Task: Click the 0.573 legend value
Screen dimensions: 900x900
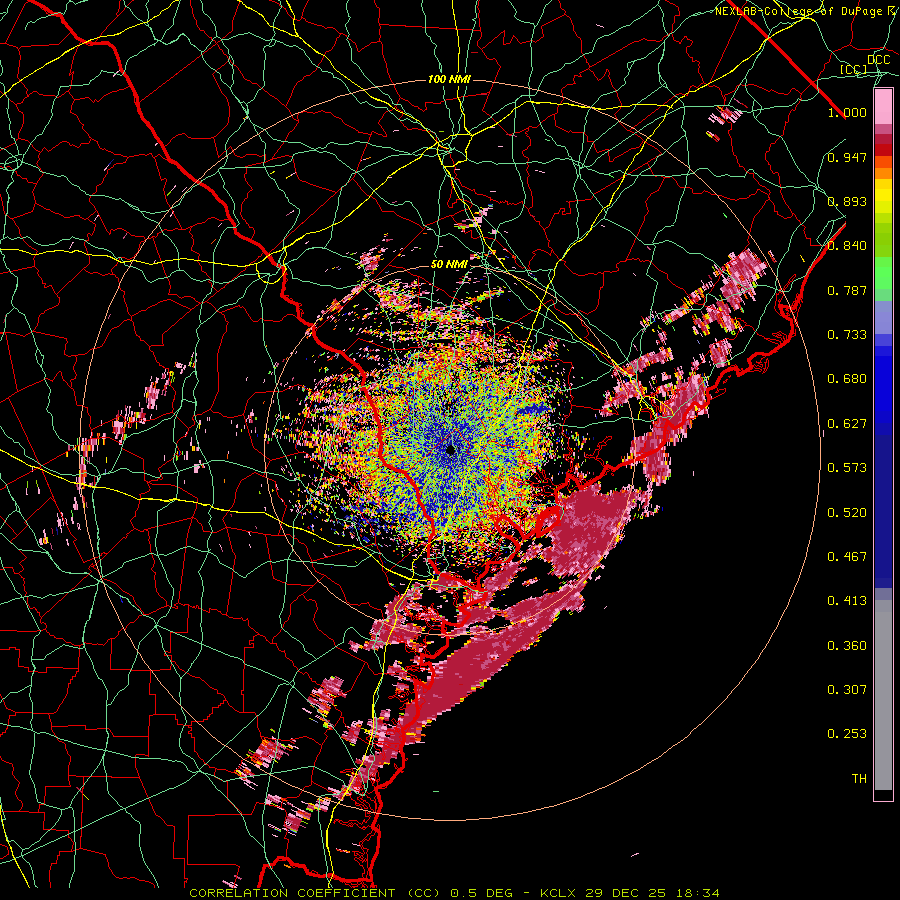Action: (847, 468)
